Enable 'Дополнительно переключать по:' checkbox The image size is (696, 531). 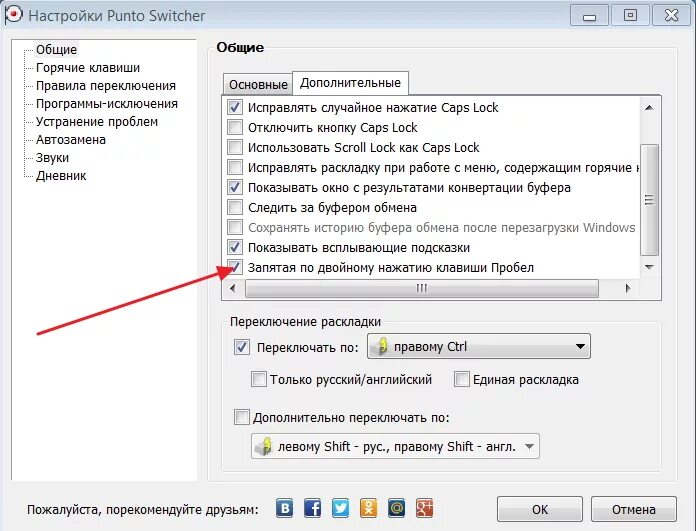pos(241,417)
